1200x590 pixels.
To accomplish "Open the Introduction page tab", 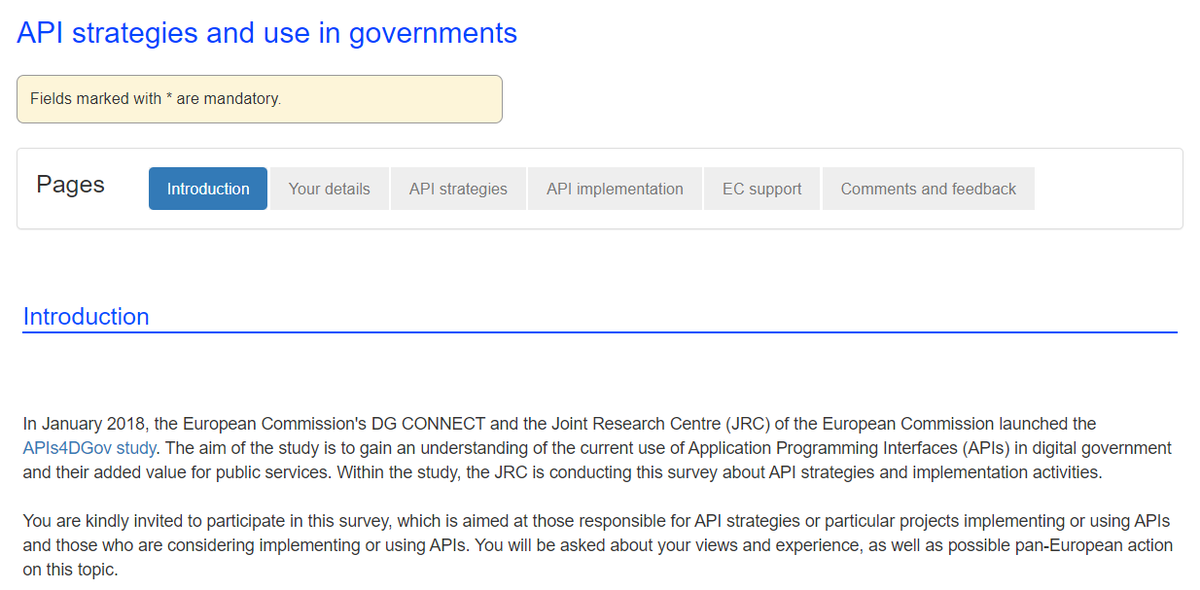I will point(208,189).
